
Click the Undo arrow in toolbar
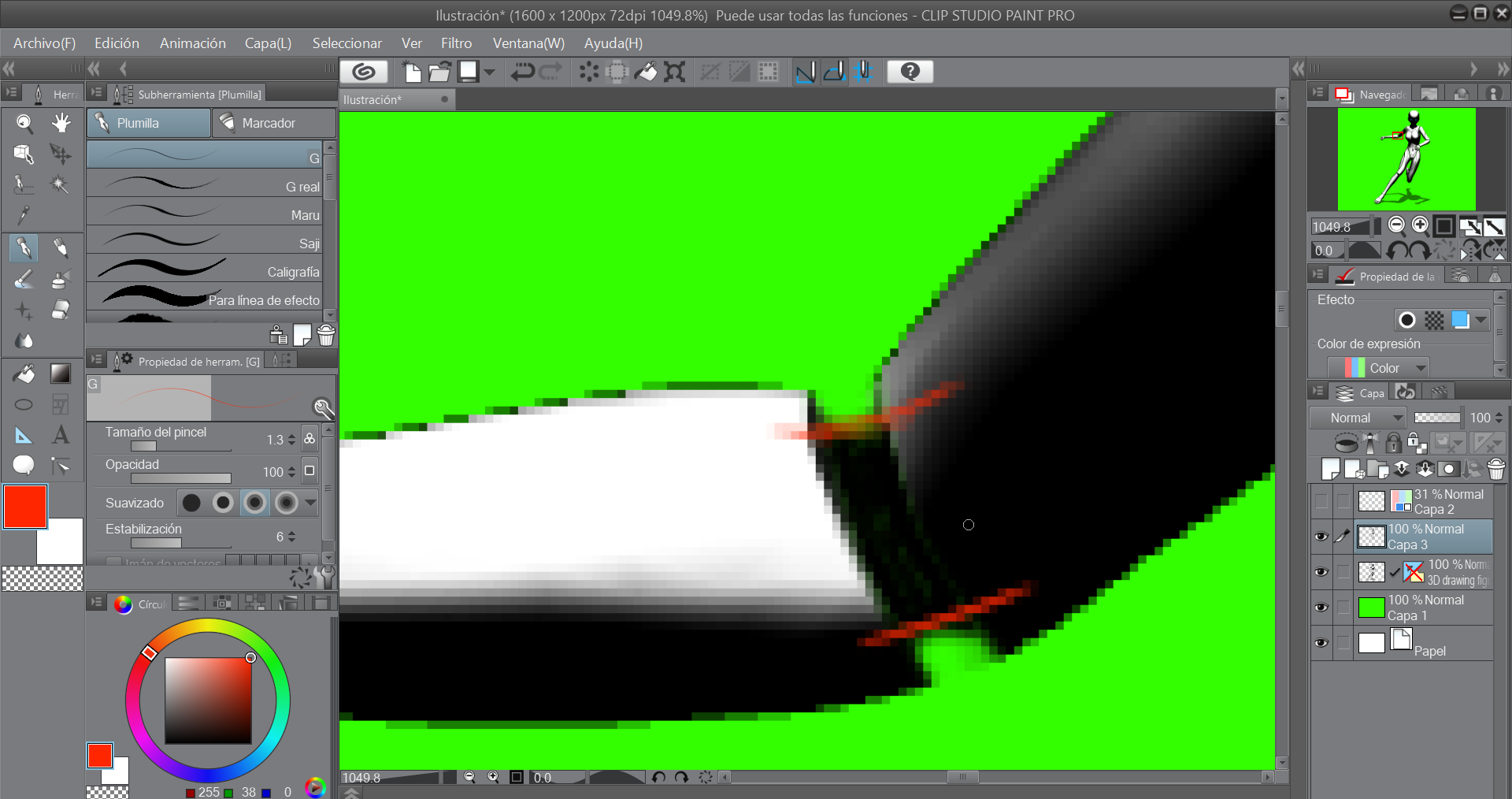click(522, 72)
